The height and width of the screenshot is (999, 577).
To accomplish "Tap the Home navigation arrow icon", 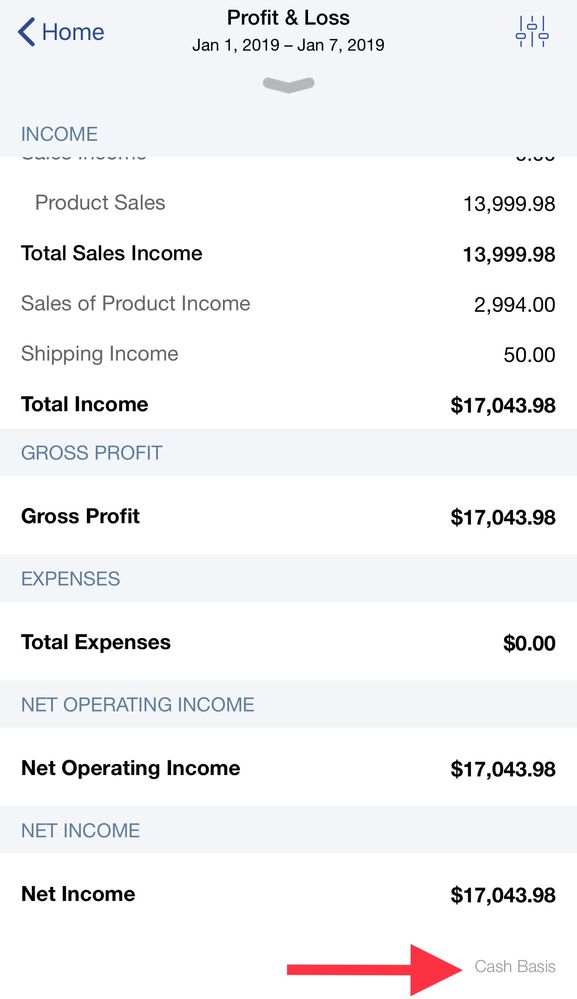I will 24,31.
